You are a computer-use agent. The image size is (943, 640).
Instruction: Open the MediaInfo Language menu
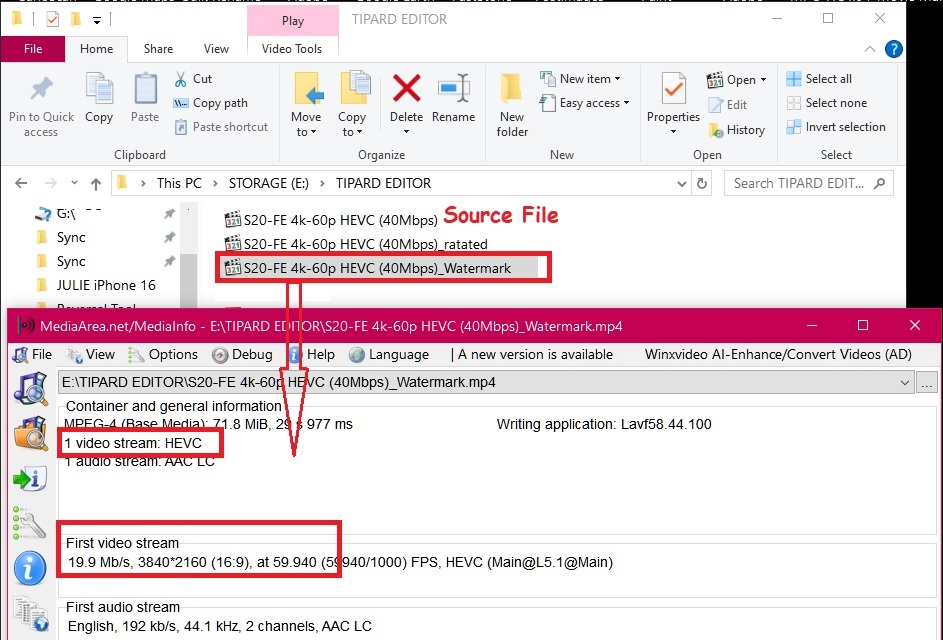(x=389, y=354)
